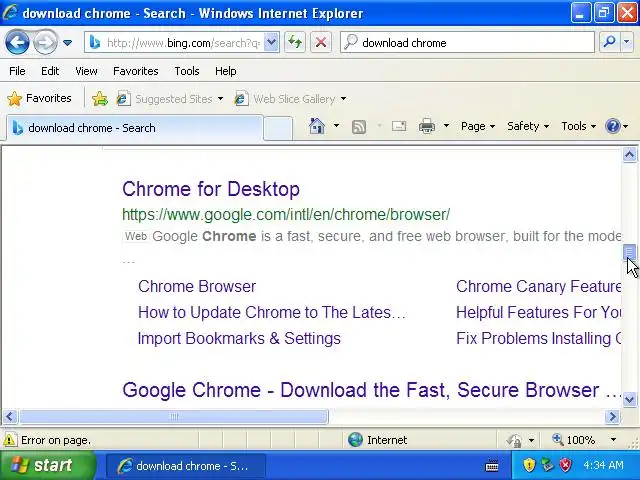Click the red shield alert tray icon
The width and height of the screenshot is (640, 480).
coord(566,464)
